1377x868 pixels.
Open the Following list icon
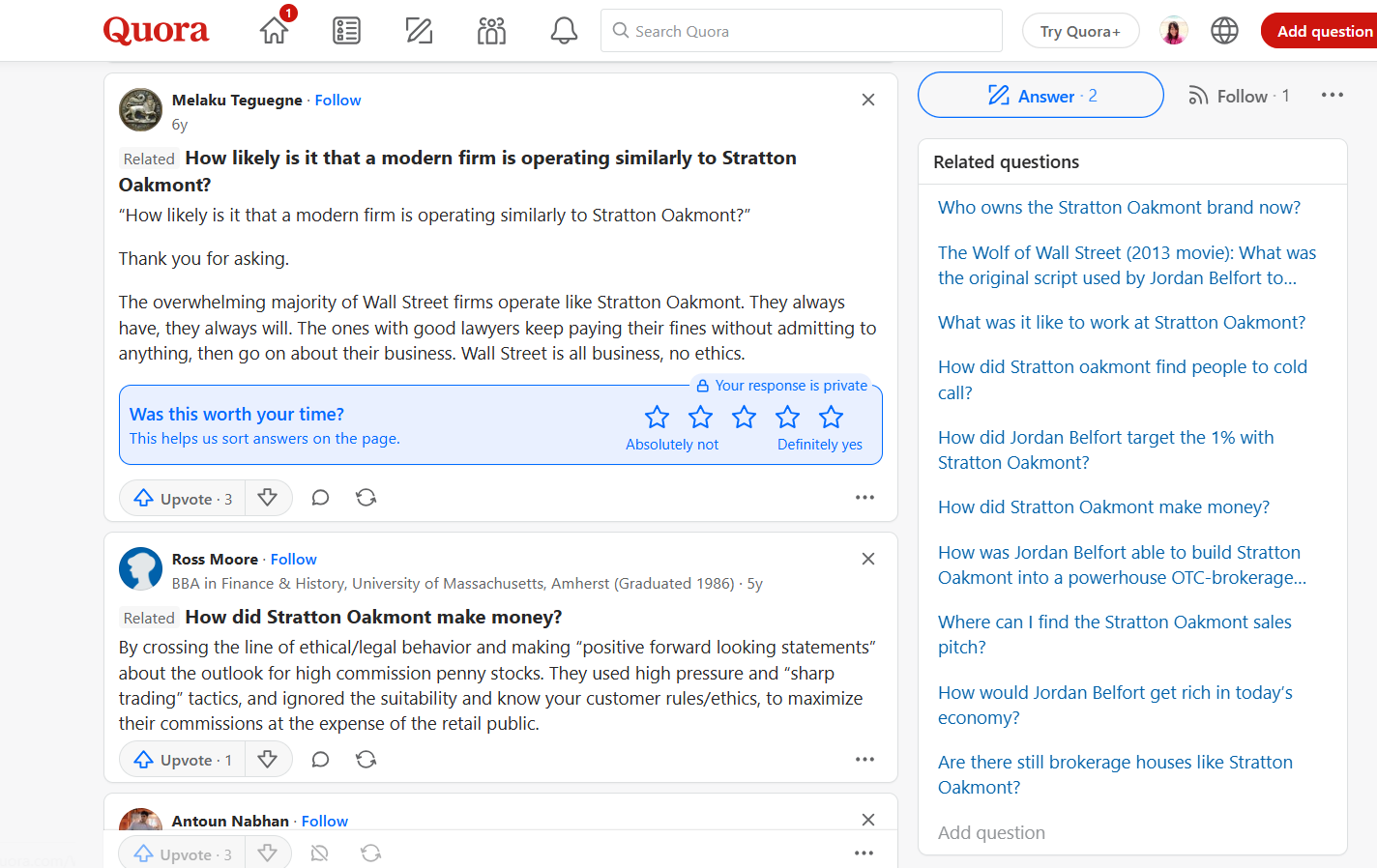pos(346,31)
